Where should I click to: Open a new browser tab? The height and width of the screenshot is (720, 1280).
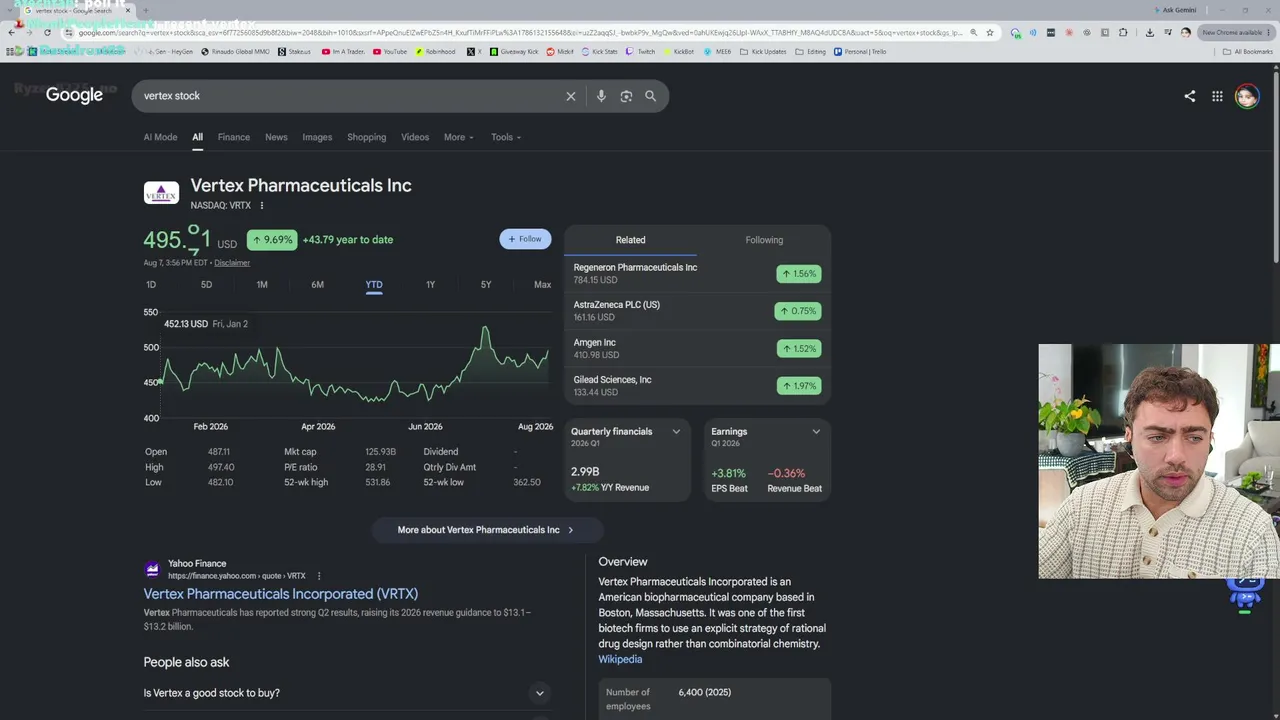point(147,10)
